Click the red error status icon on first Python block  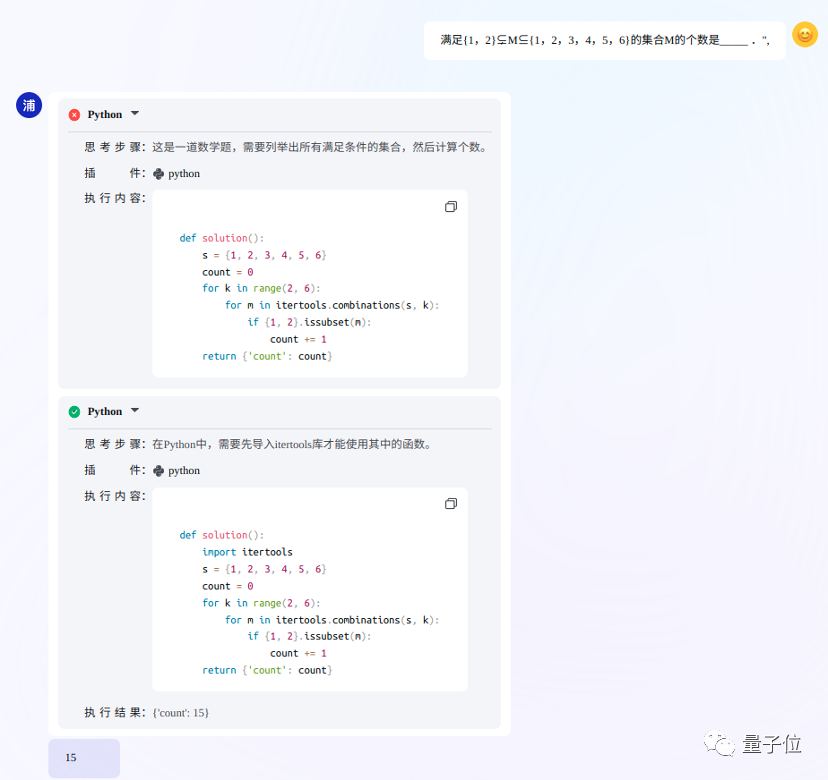pos(74,115)
